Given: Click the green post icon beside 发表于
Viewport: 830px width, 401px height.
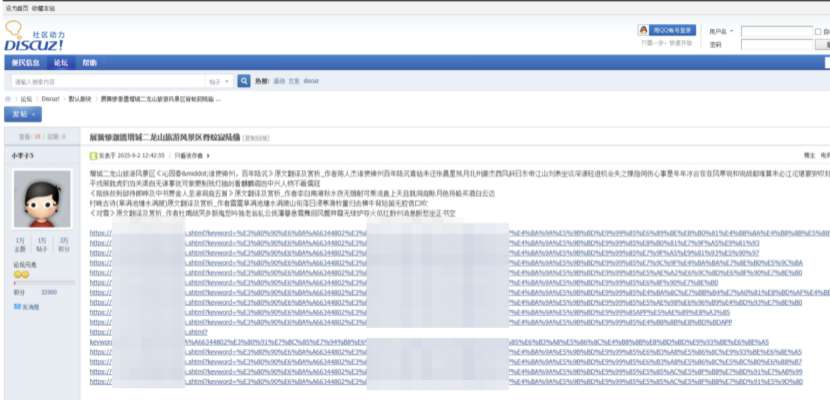Looking at the screenshot, I should 94,156.
